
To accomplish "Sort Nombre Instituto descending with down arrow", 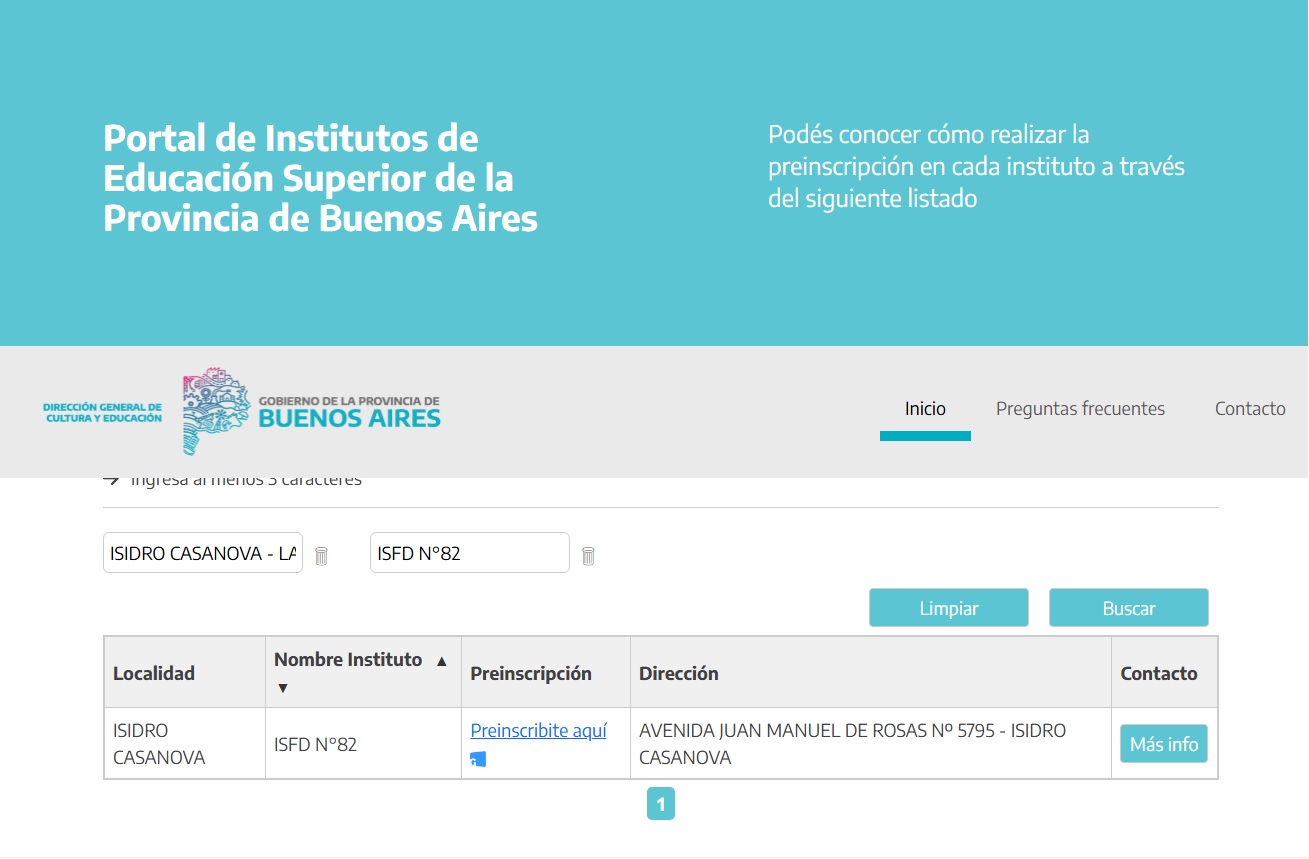I will point(283,688).
